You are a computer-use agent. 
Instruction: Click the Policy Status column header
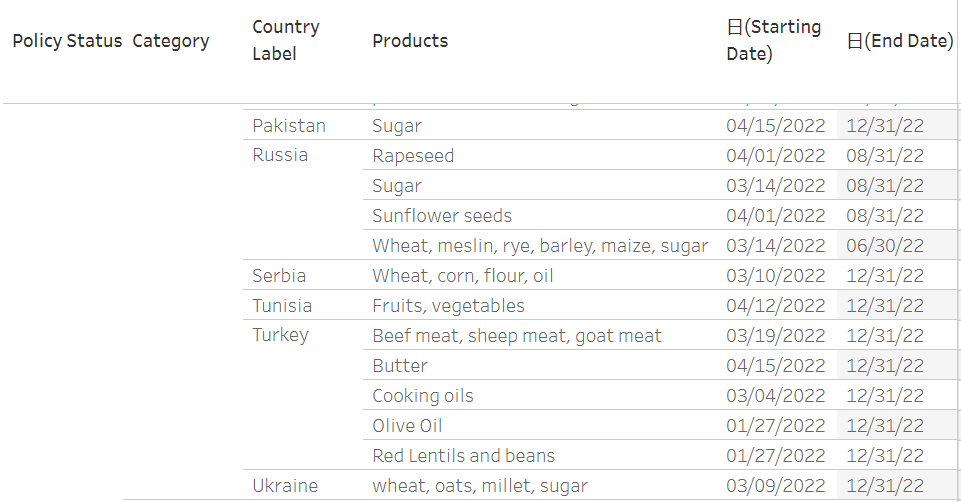click(x=66, y=41)
